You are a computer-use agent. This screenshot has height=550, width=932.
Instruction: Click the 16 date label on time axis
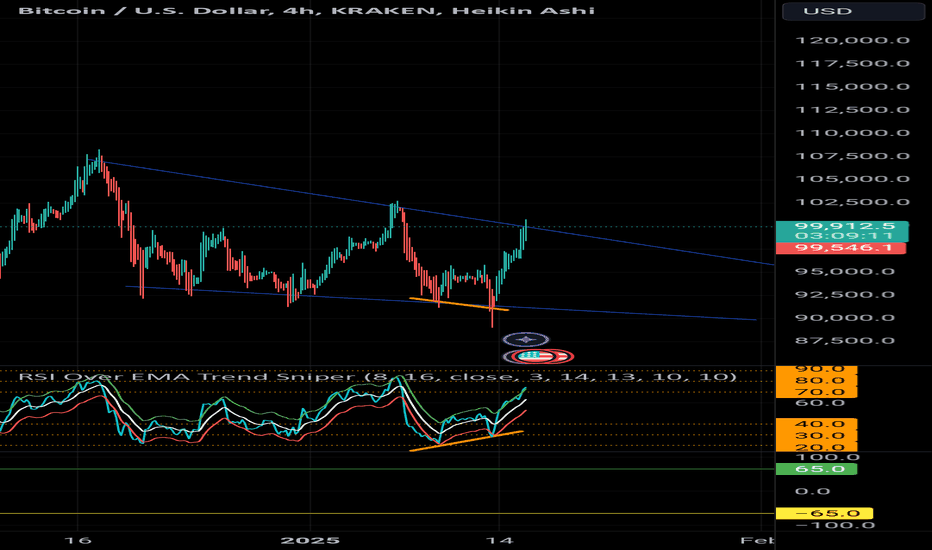[78, 540]
